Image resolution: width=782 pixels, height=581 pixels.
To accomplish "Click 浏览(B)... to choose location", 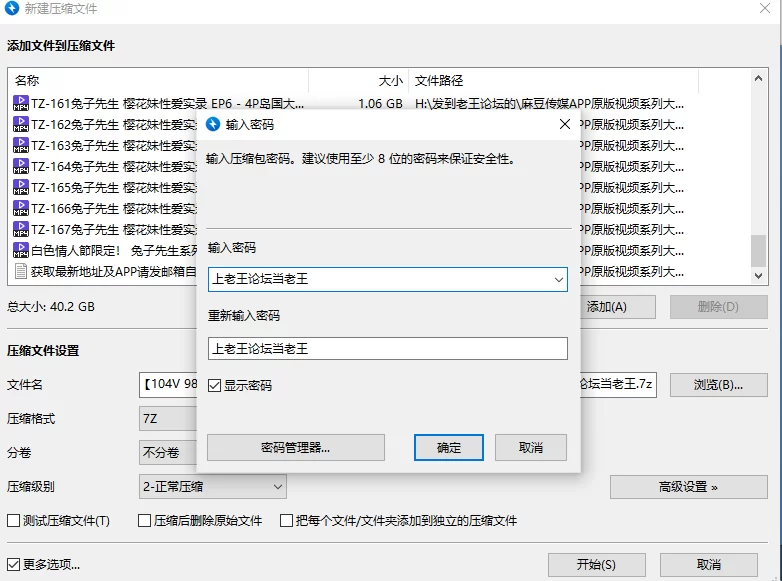I will (x=718, y=385).
